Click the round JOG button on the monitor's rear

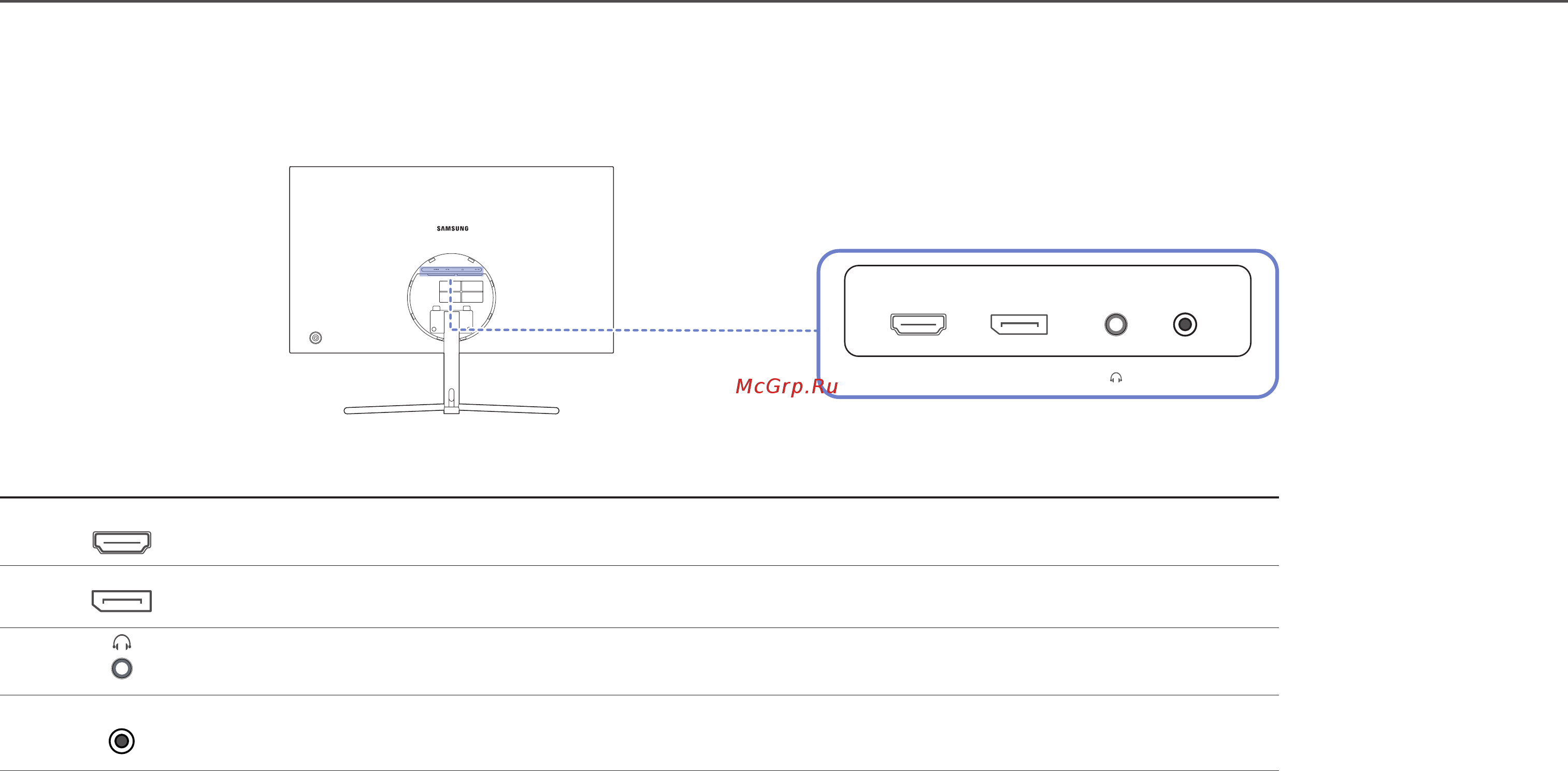(315, 337)
